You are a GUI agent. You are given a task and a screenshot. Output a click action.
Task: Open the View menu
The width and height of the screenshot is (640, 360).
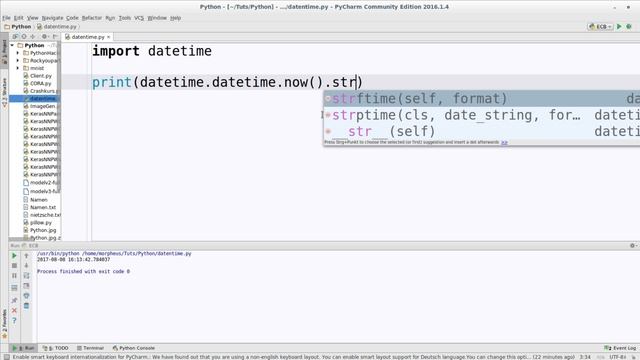pyautogui.click(x=33, y=18)
